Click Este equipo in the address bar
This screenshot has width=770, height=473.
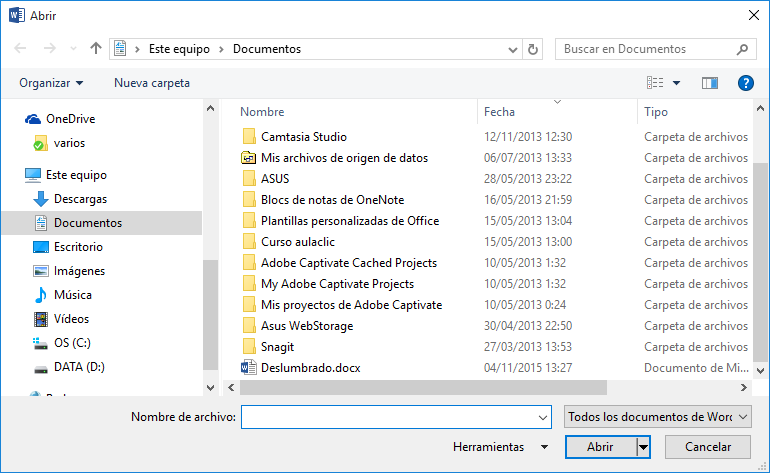[179, 49]
